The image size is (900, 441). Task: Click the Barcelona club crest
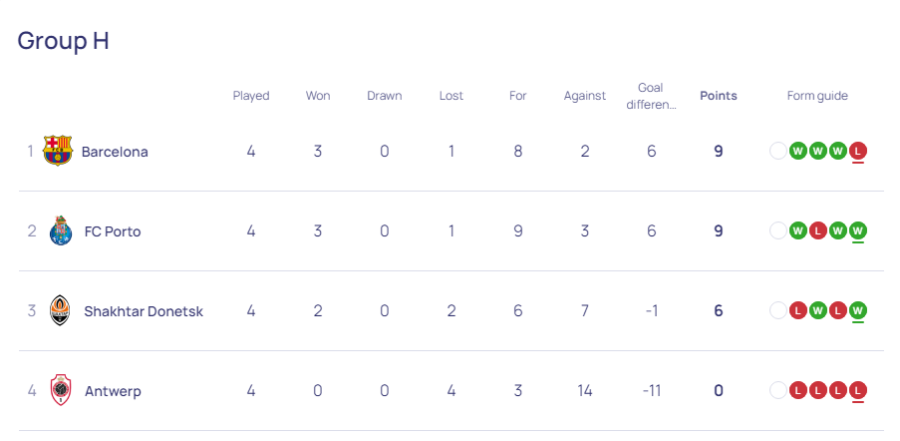point(58,151)
